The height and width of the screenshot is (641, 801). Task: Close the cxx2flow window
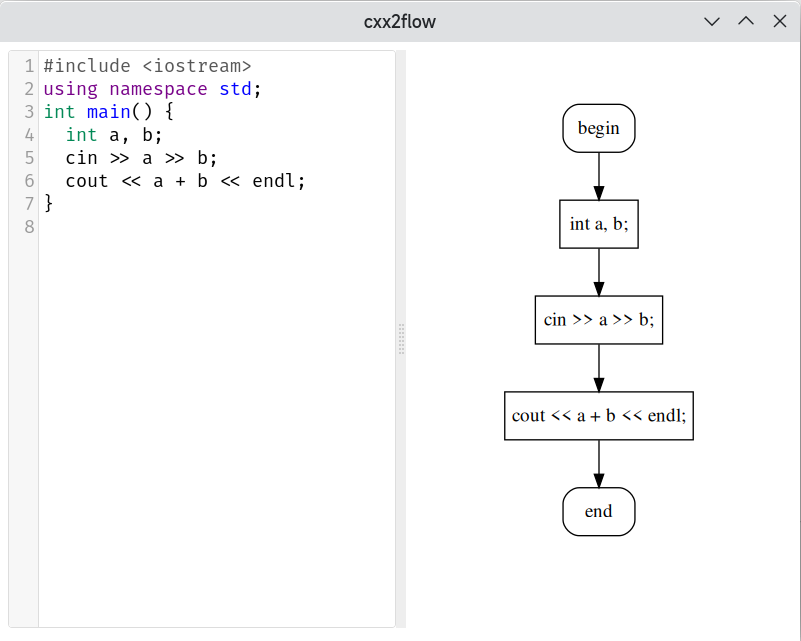pos(780,21)
